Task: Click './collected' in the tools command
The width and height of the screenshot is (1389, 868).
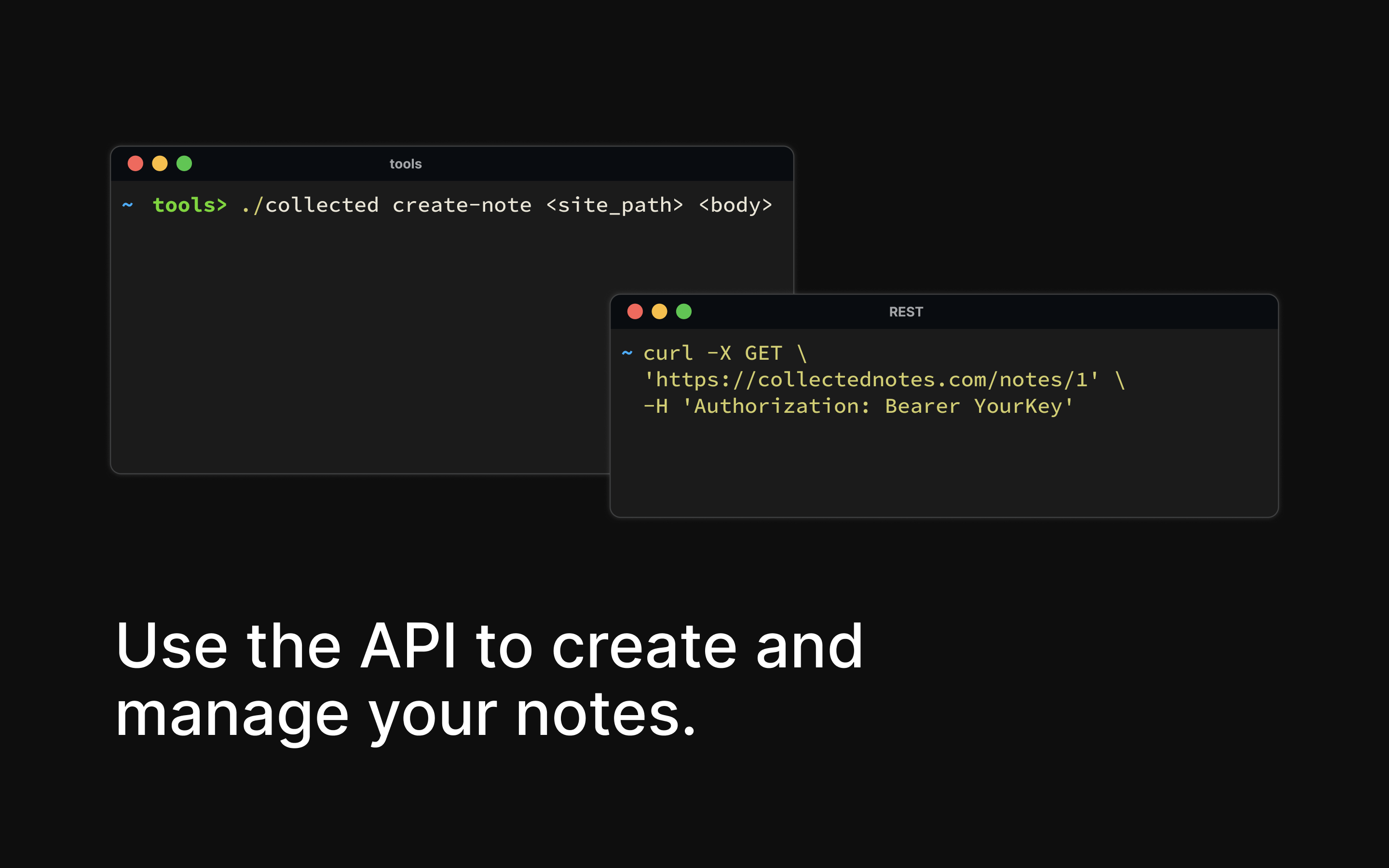Action: (310, 205)
